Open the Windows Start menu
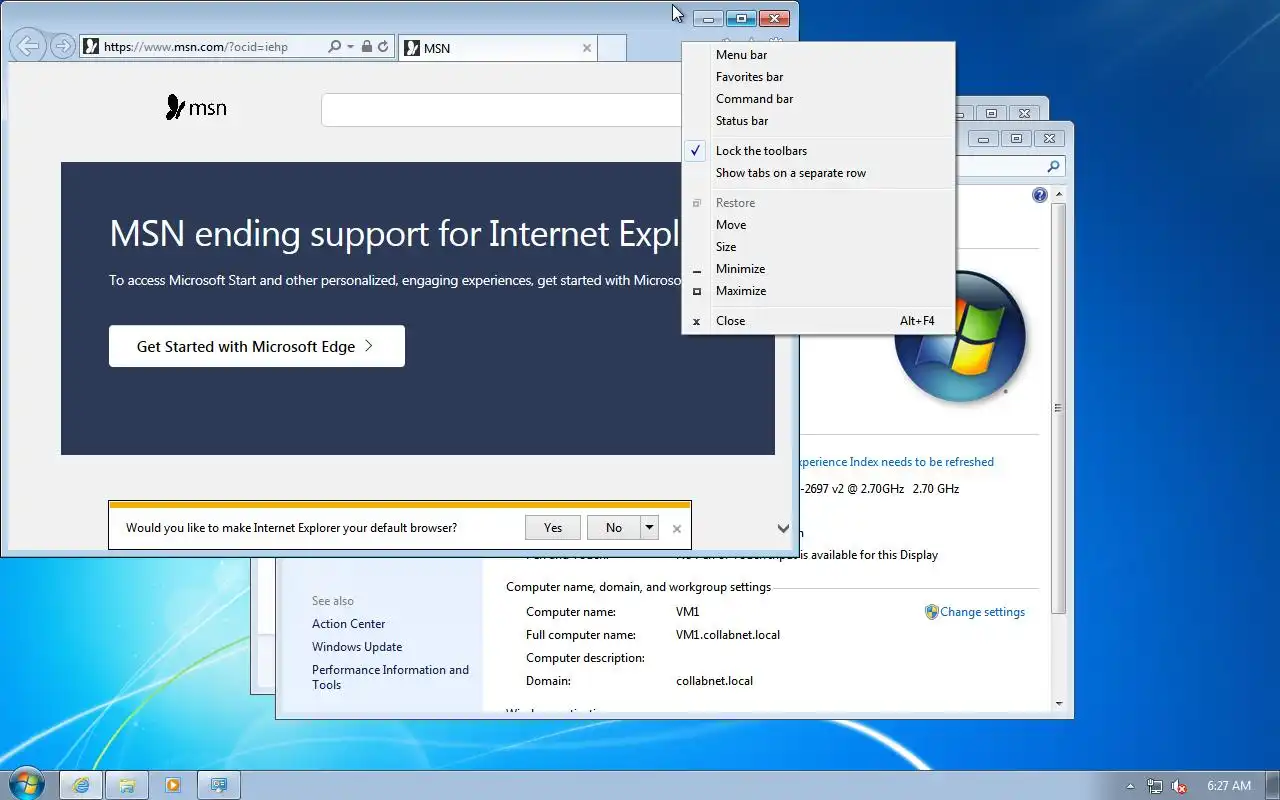Image resolution: width=1280 pixels, height=800 pixels. click(x=26, y=784)
